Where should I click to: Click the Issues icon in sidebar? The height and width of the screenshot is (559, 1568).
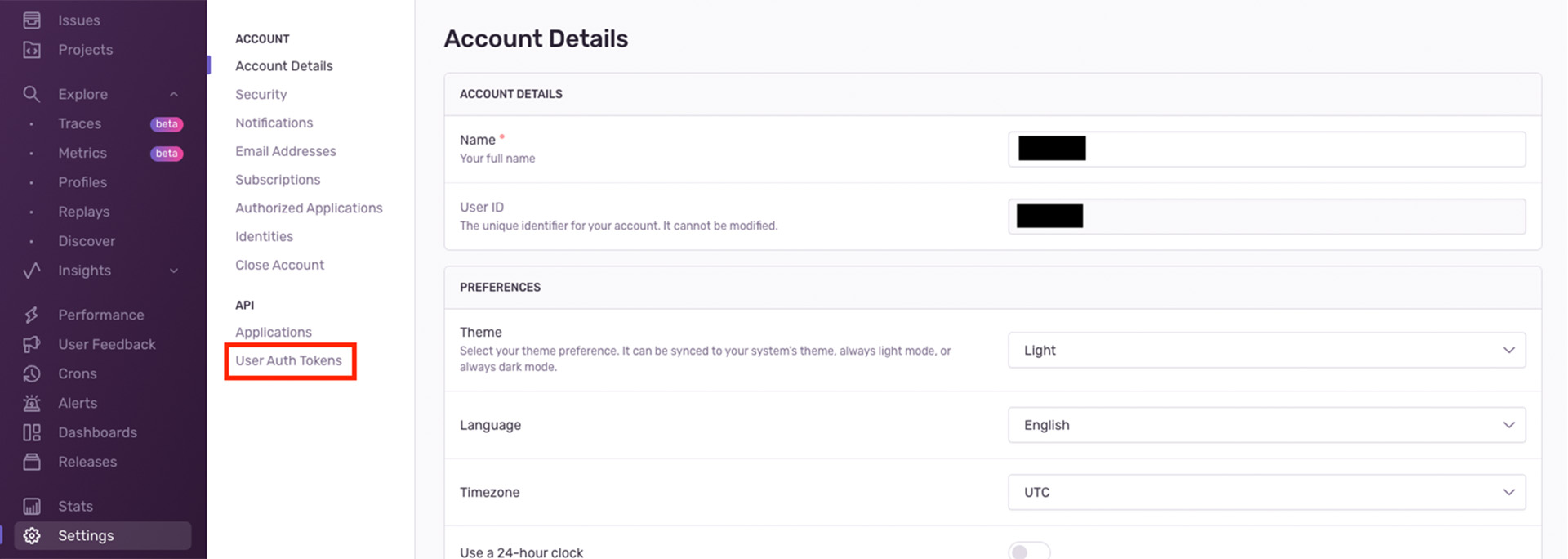pos(32,20)
